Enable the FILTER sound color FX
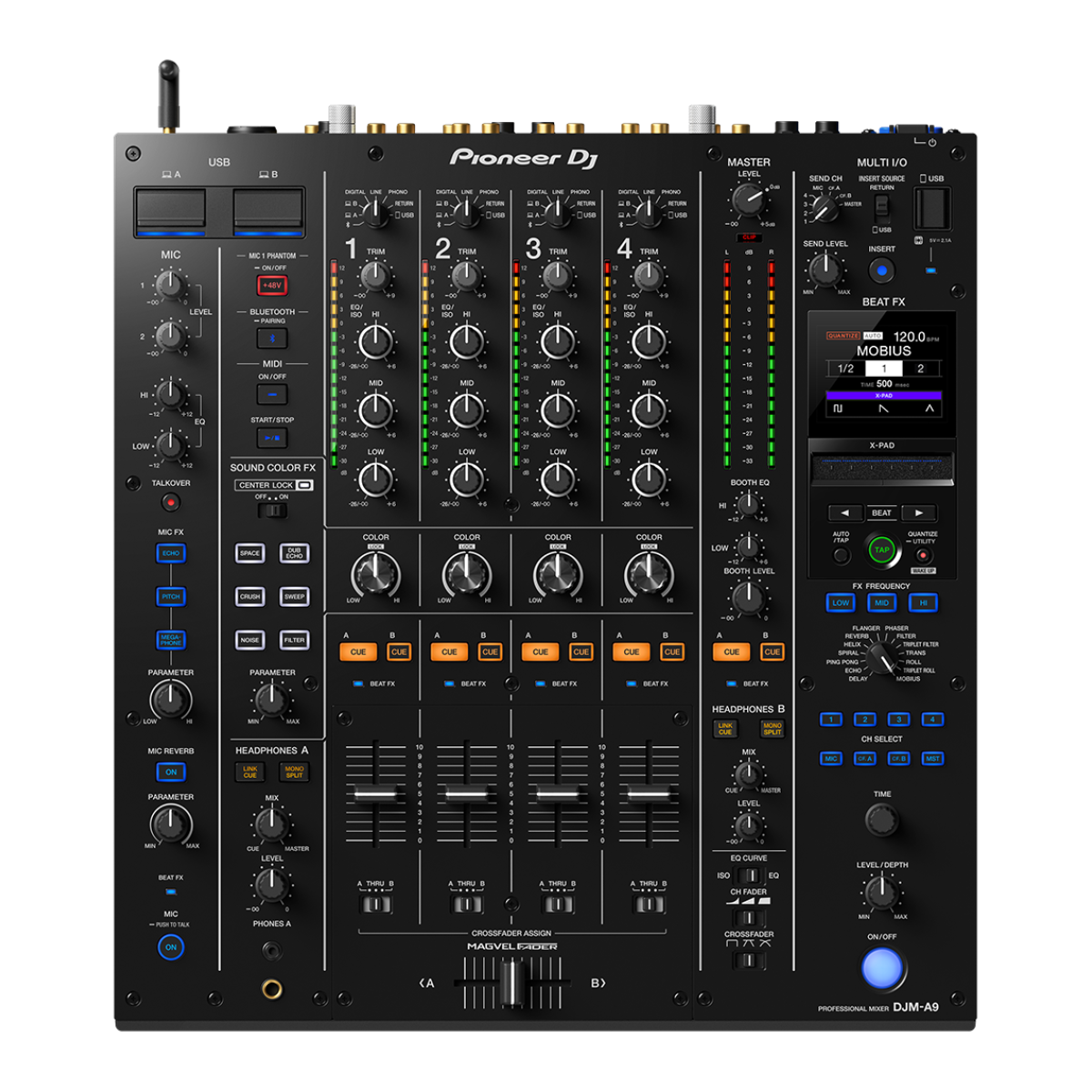 pyautogui.click(x=294, y=641)
